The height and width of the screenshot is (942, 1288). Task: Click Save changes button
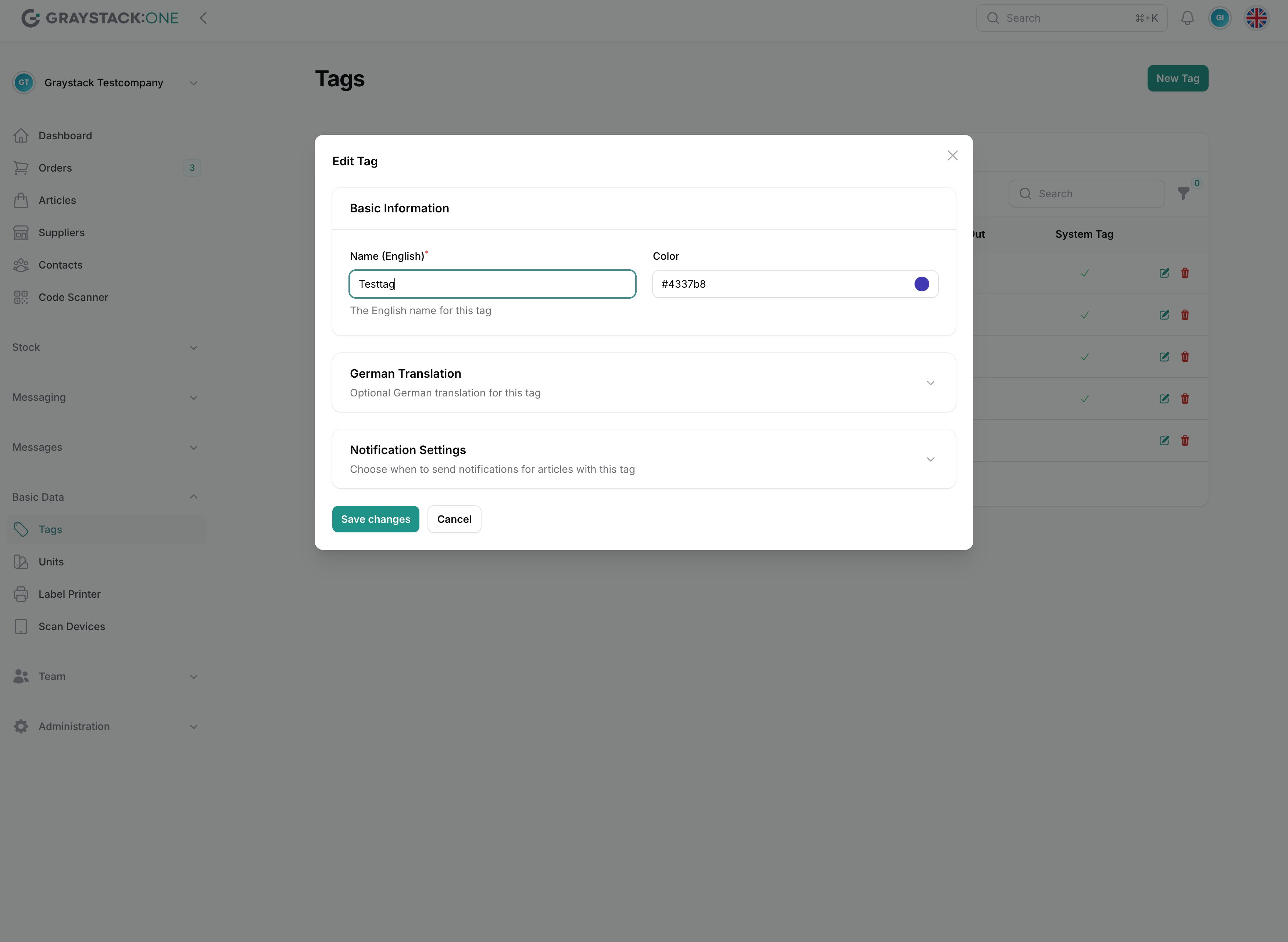coord(375,519)
